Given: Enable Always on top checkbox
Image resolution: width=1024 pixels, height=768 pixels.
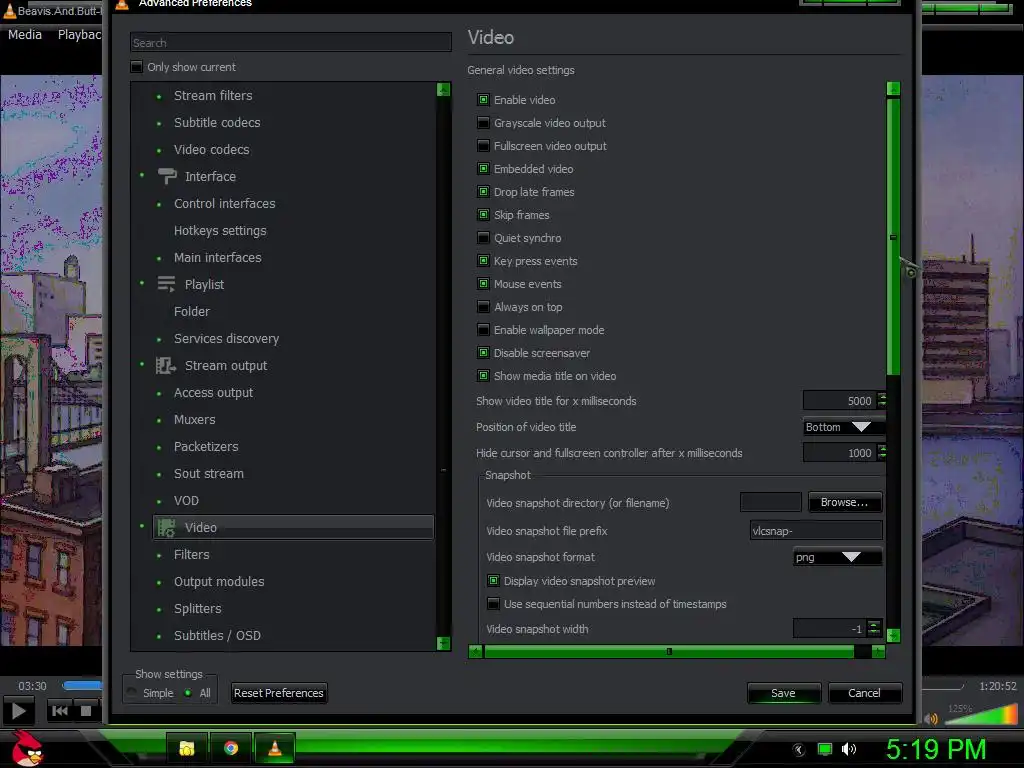Looking at the screenshot, I should (483, 306).
